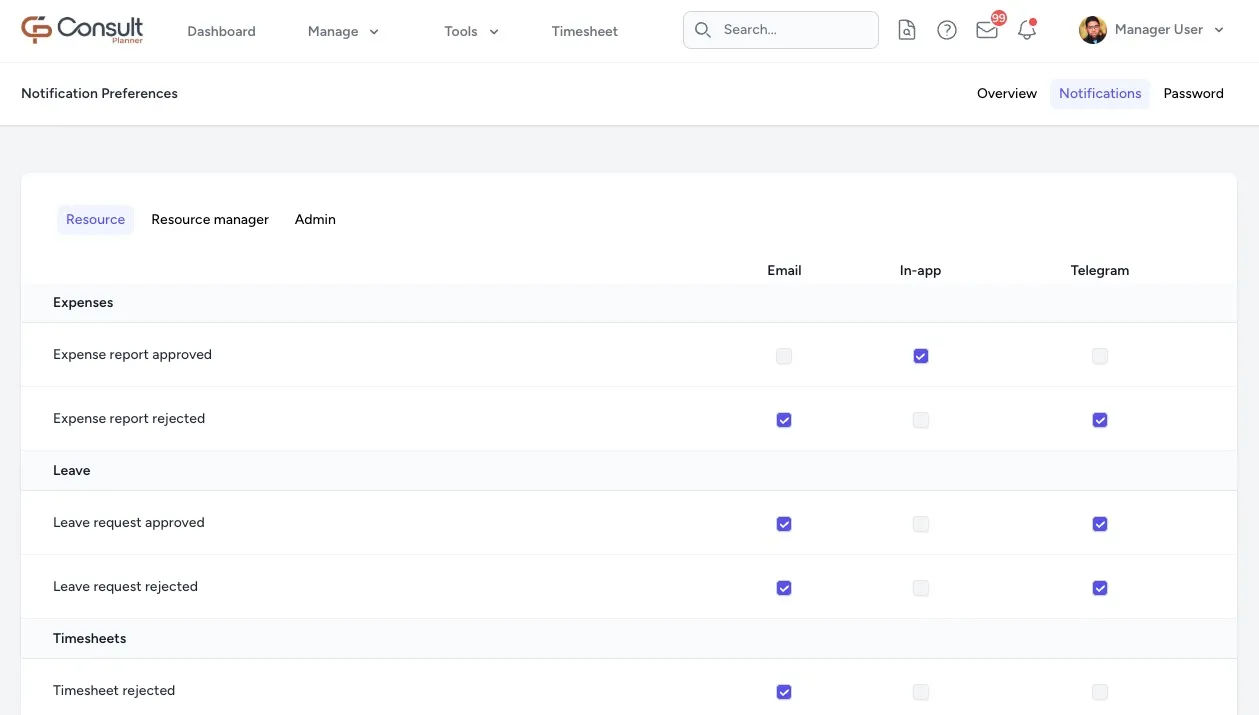Screen dimensions: 1259x715
Task: Click the Expense report rejected label
Action: (x=129, y=419)
